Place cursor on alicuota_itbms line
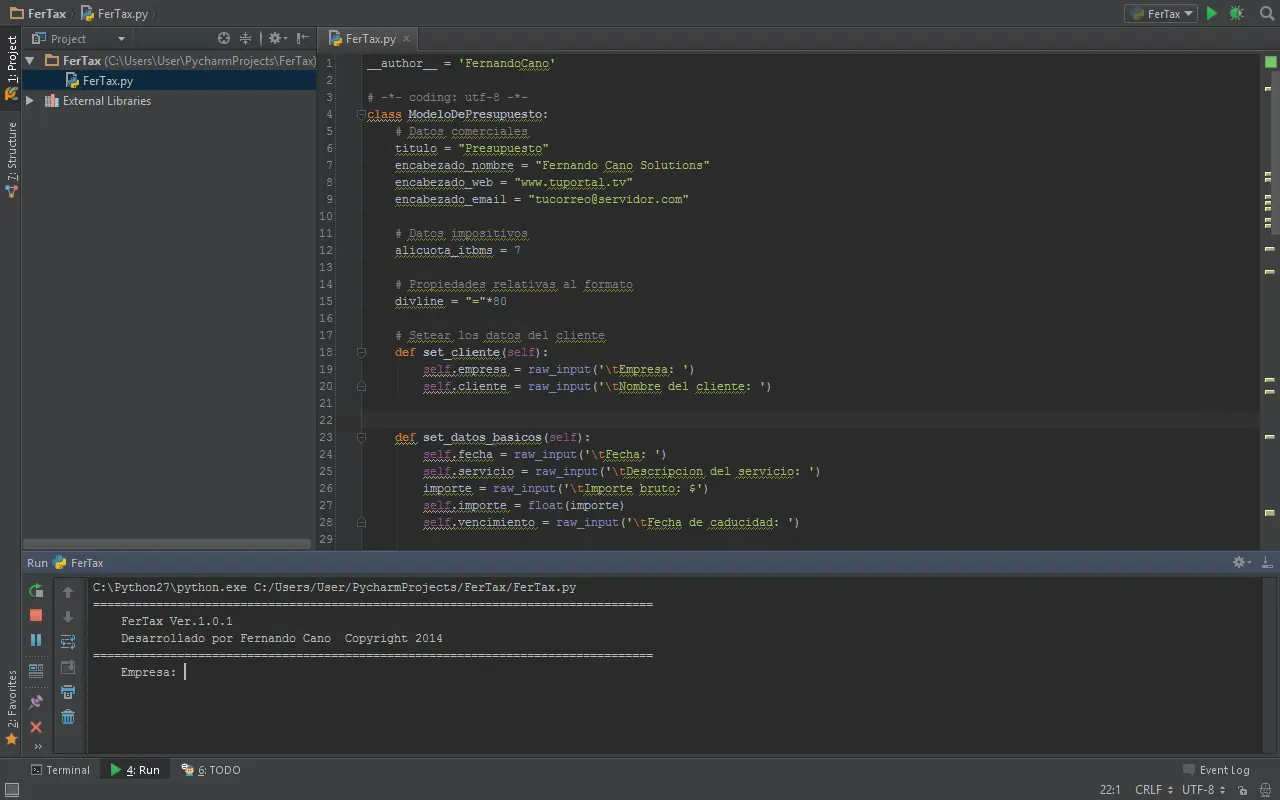The height and width of the screenshot is (800, 1280). [x=458, y=250]
